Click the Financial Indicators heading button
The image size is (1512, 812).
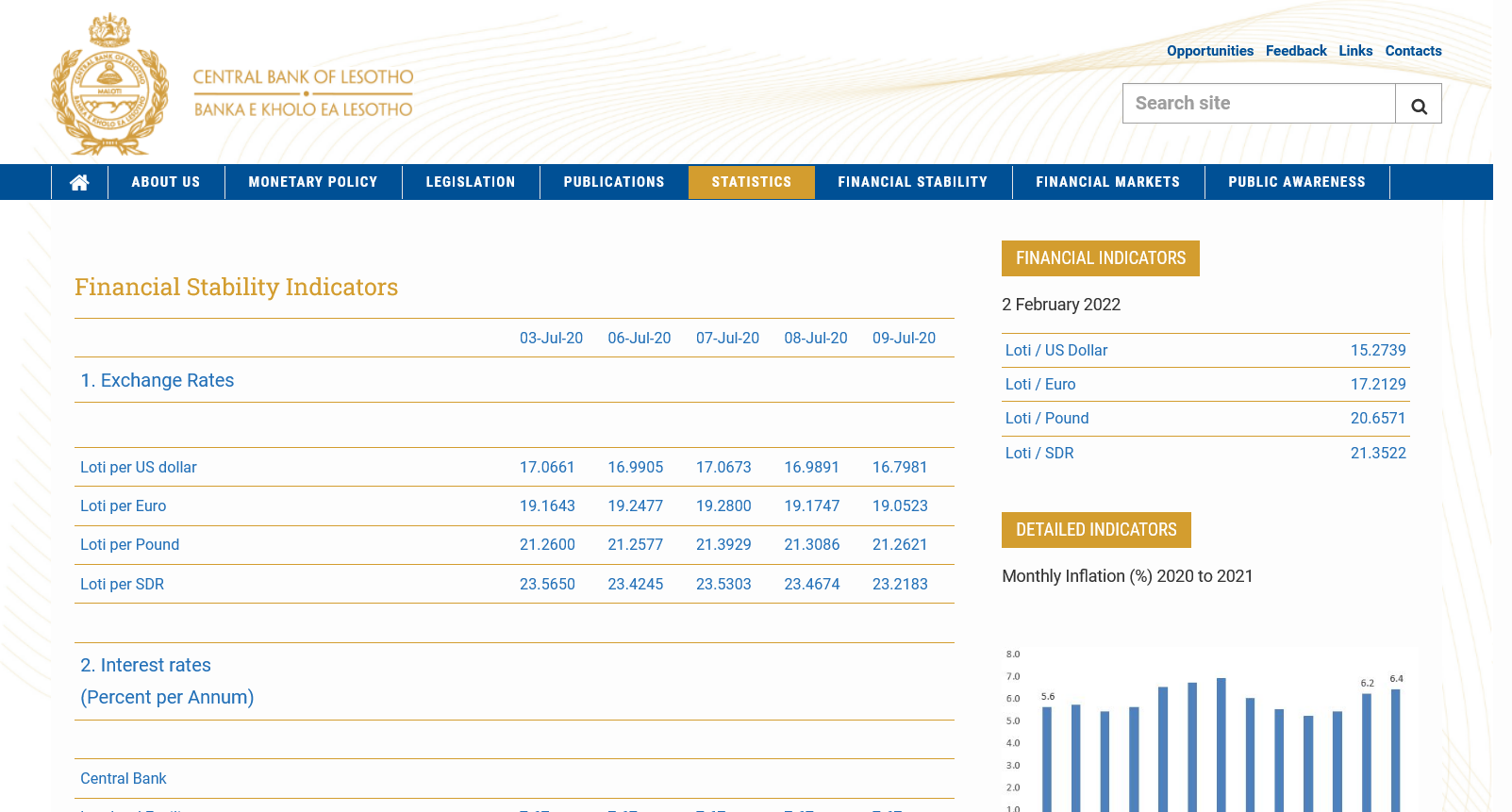click(x=1100, y=258)
